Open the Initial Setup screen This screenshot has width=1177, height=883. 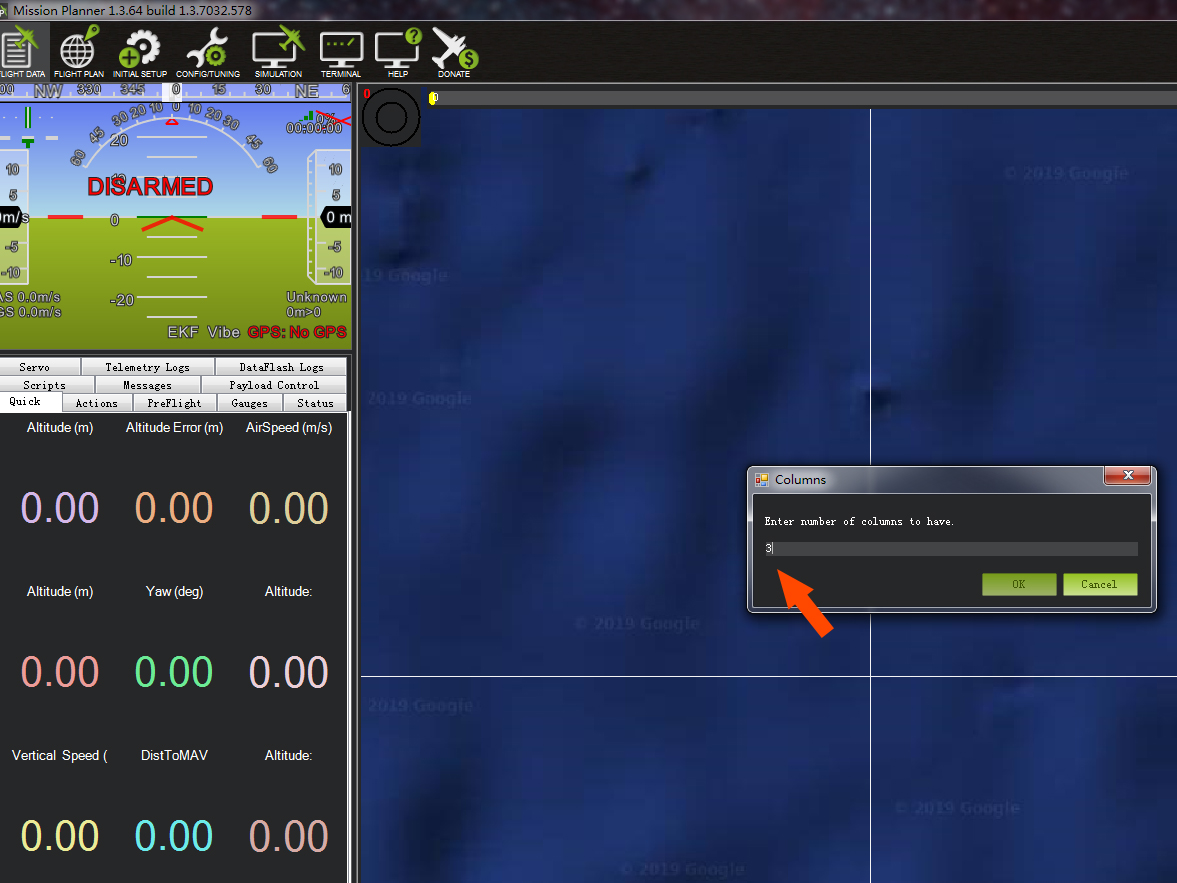(140, 52)
